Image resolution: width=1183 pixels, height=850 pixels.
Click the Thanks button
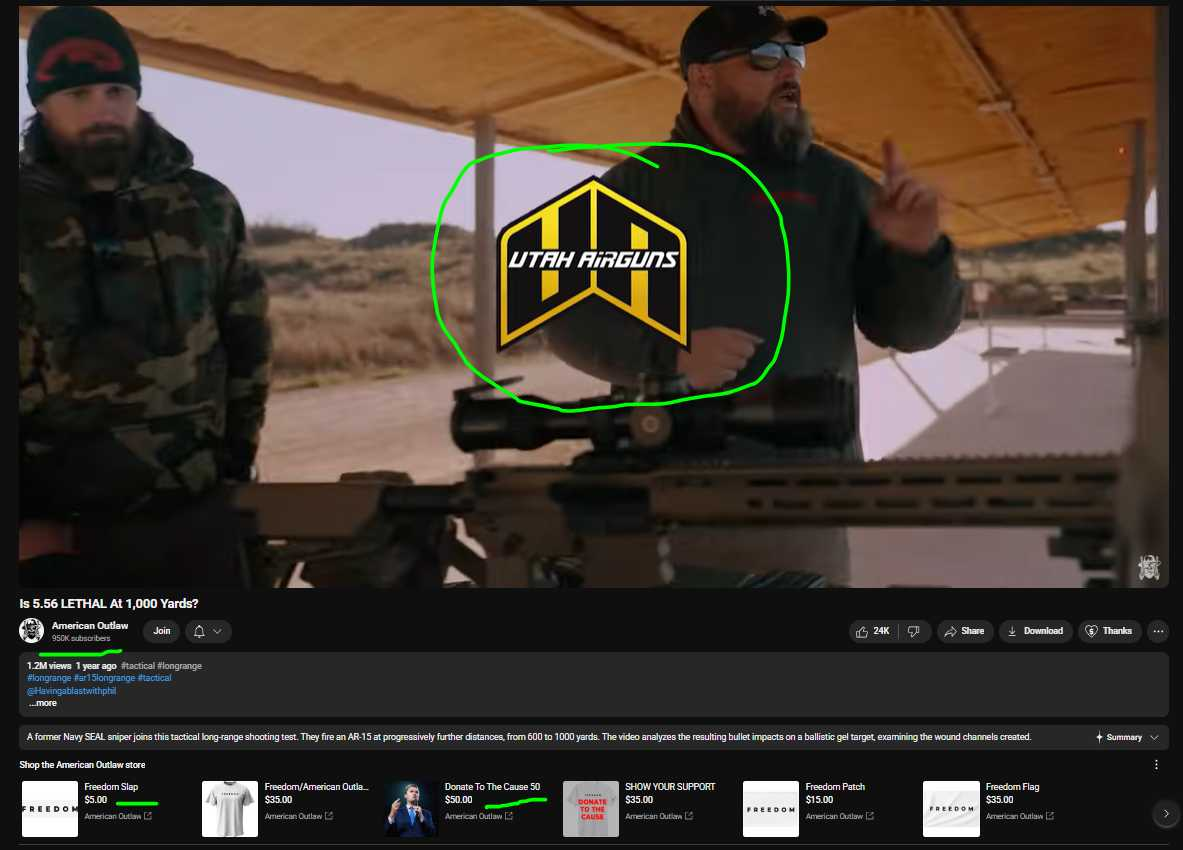[x=1109, y=631]
